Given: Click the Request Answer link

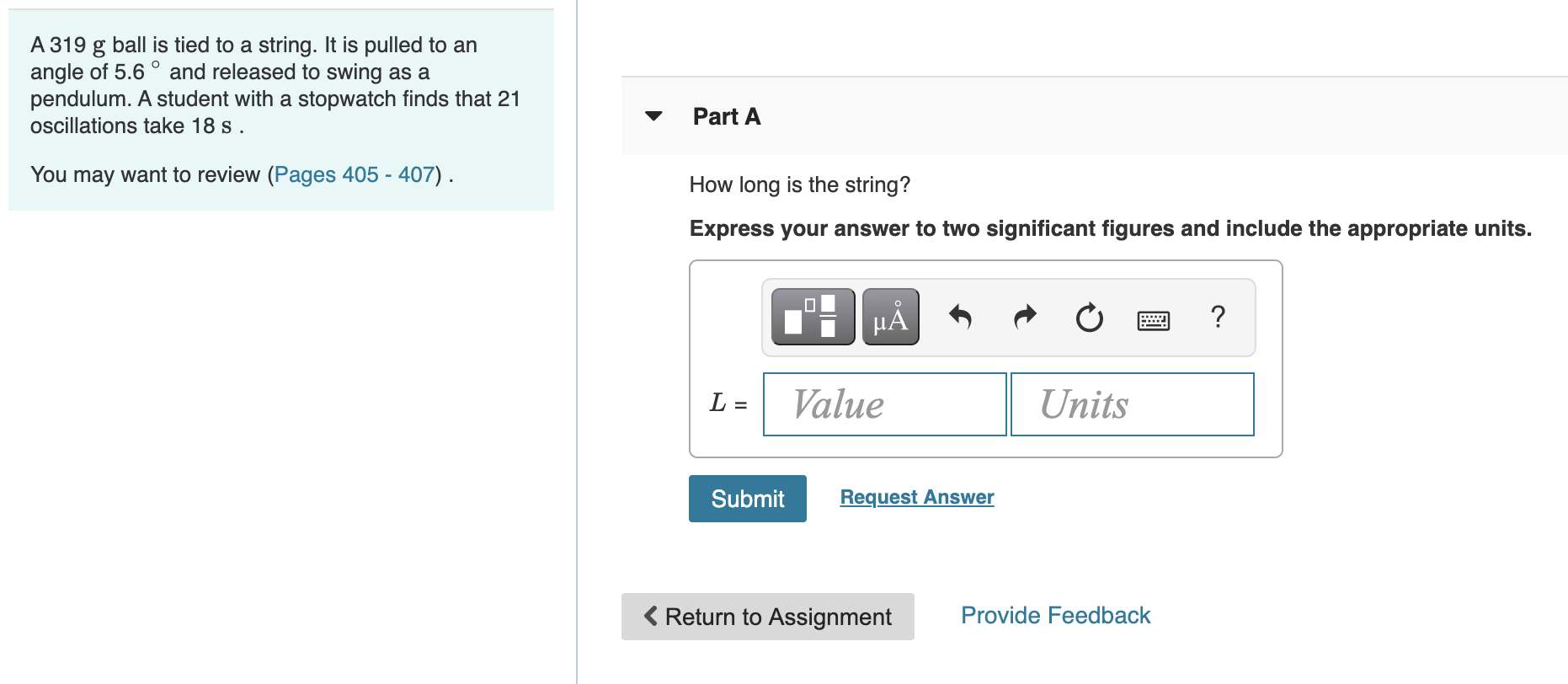Looking at the screenshot, I should tap(917, 497).
